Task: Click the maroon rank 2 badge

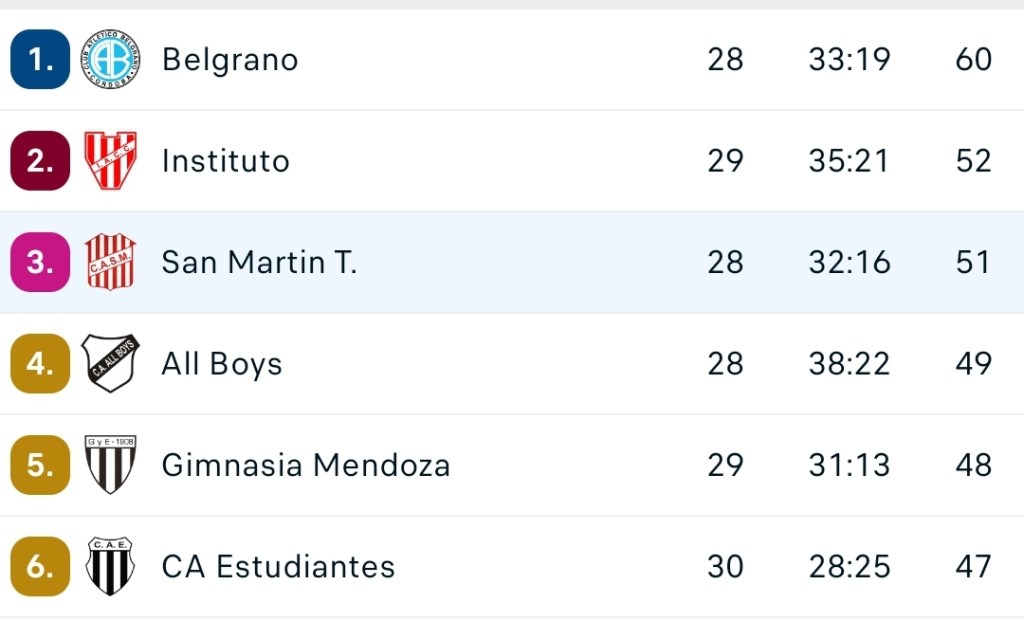Action: click(40, 161)
